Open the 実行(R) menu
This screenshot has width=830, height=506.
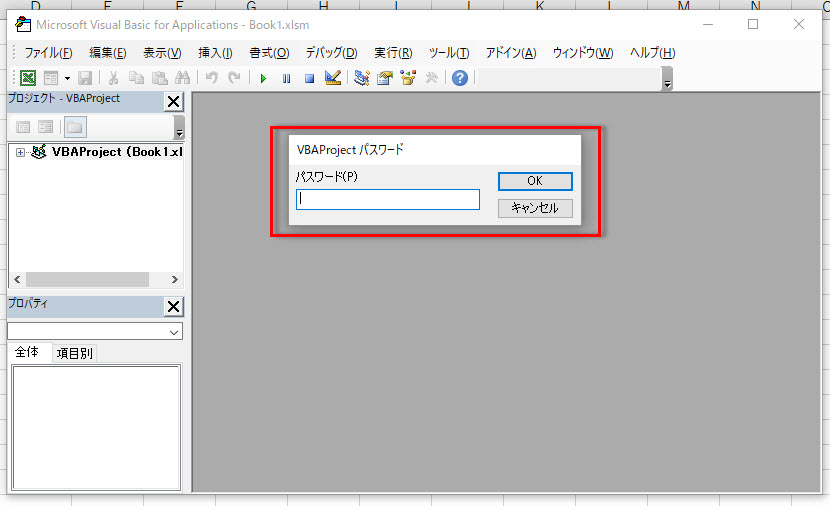point(393,53)
